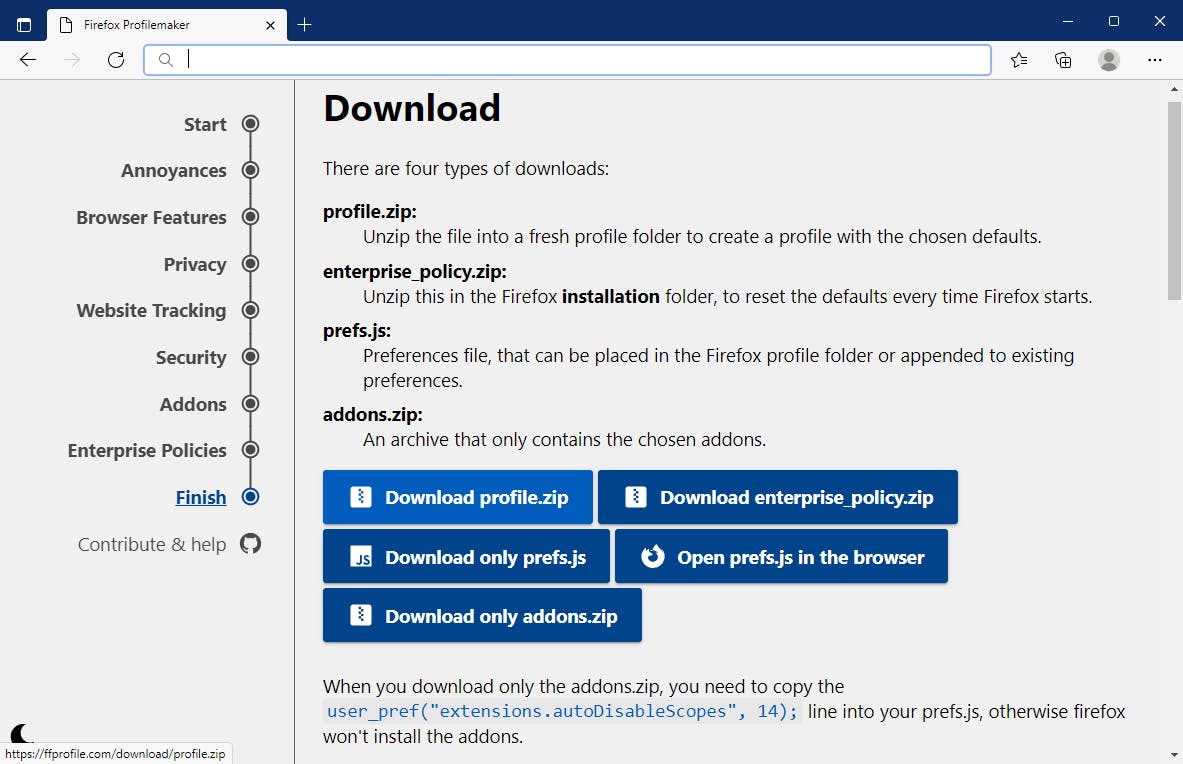Reload the current page

coord(115,60)
